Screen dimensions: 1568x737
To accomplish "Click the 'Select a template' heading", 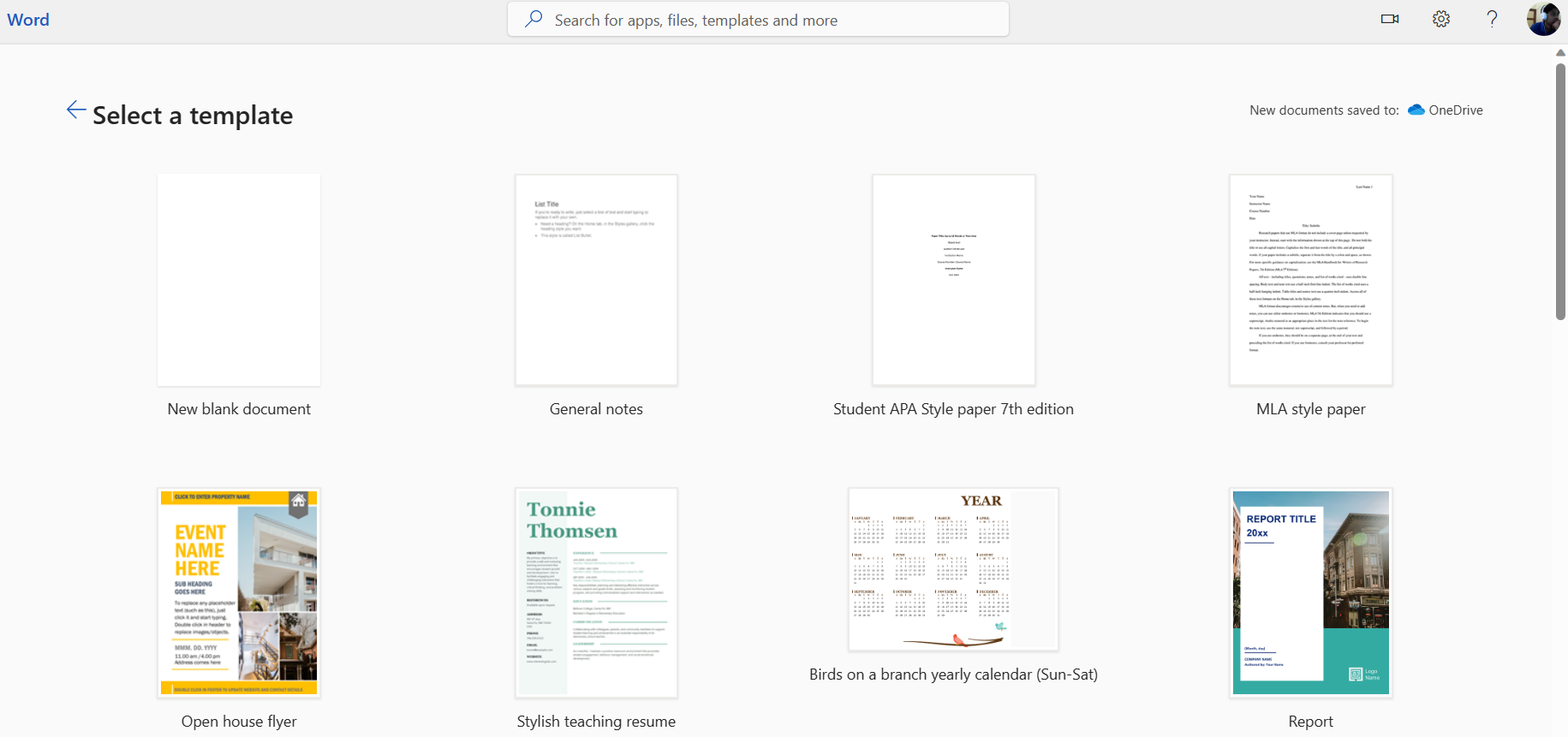I will tap(193, 116).
